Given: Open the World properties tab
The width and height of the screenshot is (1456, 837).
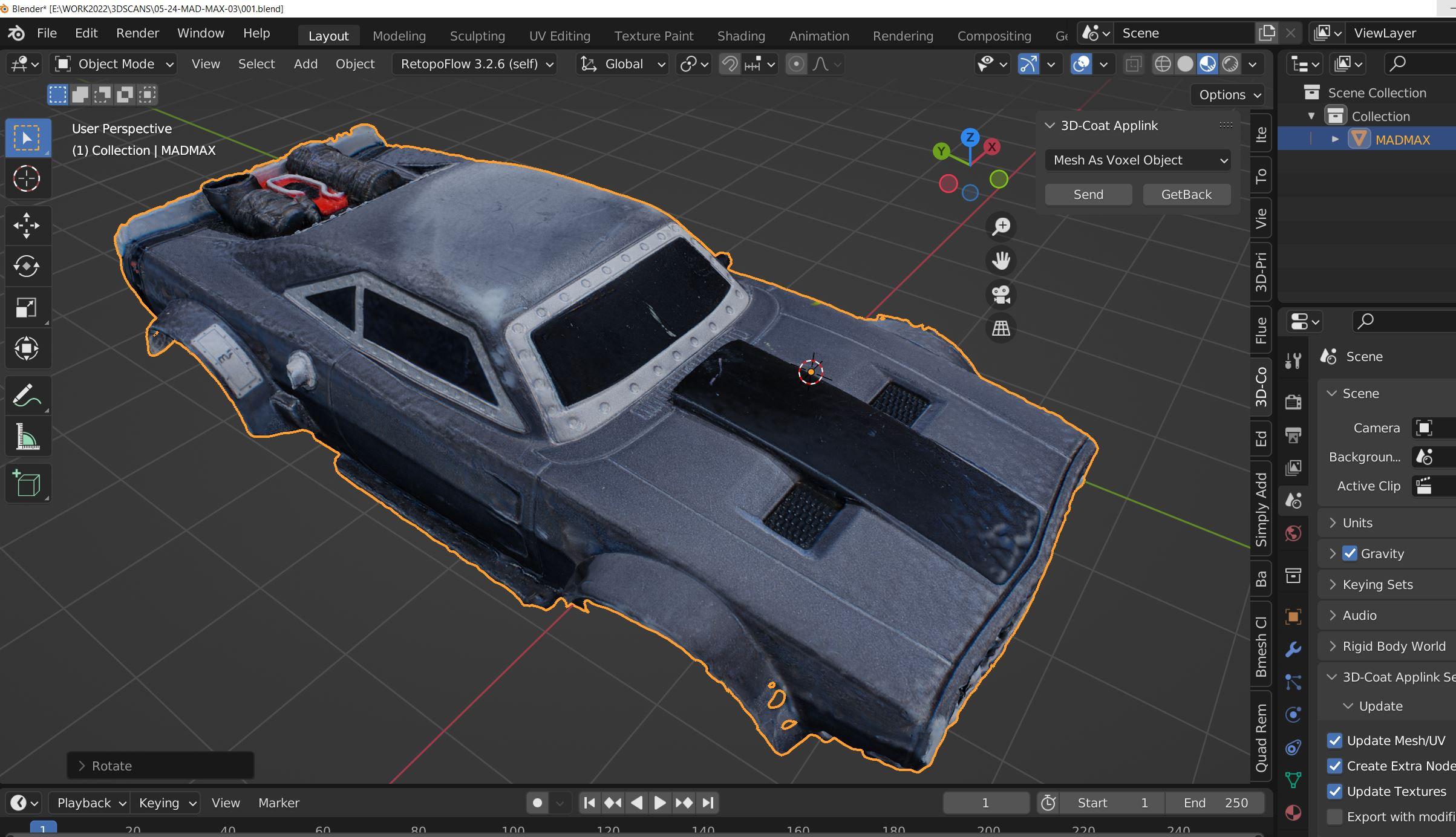Looking at the screenshot, I should pos(1293,533).
